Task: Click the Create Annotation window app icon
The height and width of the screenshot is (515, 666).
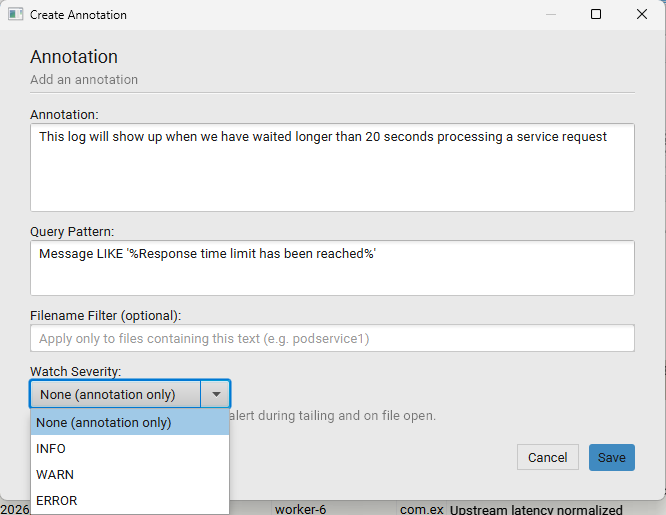Action: click(x=15, y=14)
